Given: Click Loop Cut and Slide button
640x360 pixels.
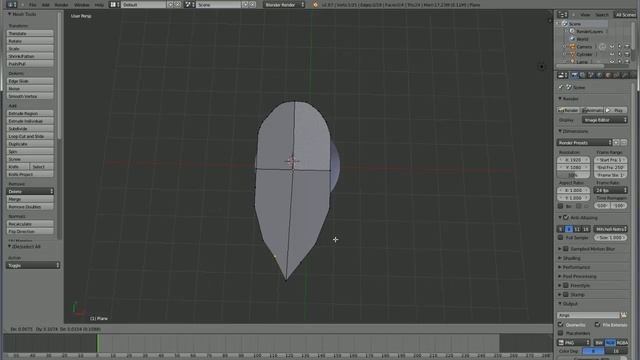Looking at the screenshot, I should 30,136.
